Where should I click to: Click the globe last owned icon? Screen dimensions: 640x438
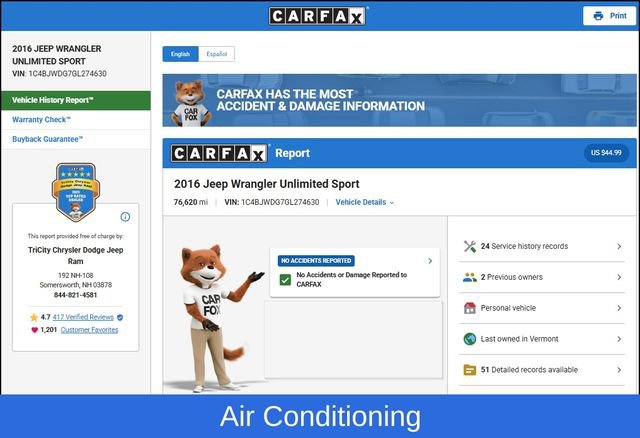click(469, 339)
